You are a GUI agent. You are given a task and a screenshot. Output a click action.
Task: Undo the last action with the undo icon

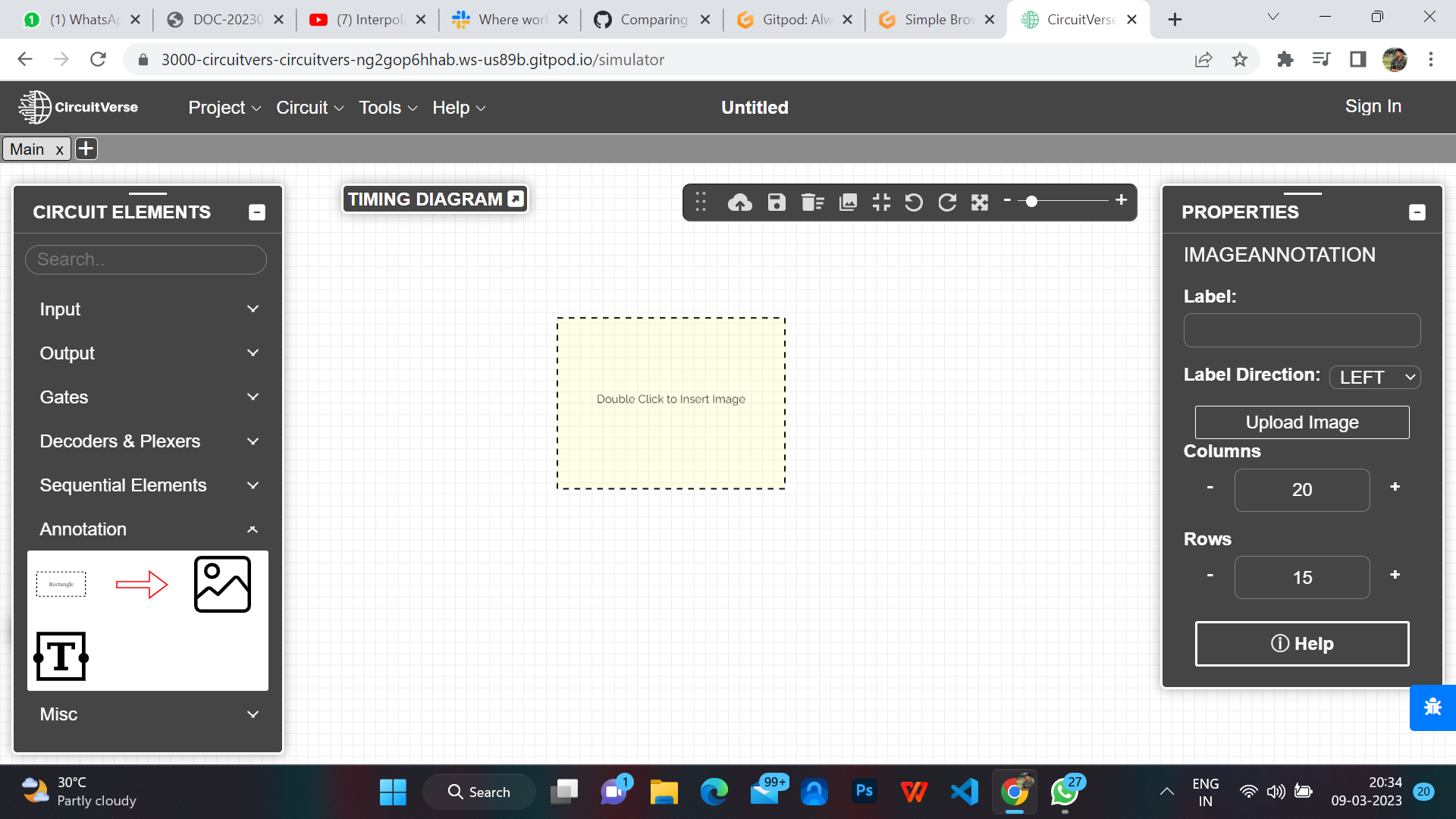(x=914, y=202)
